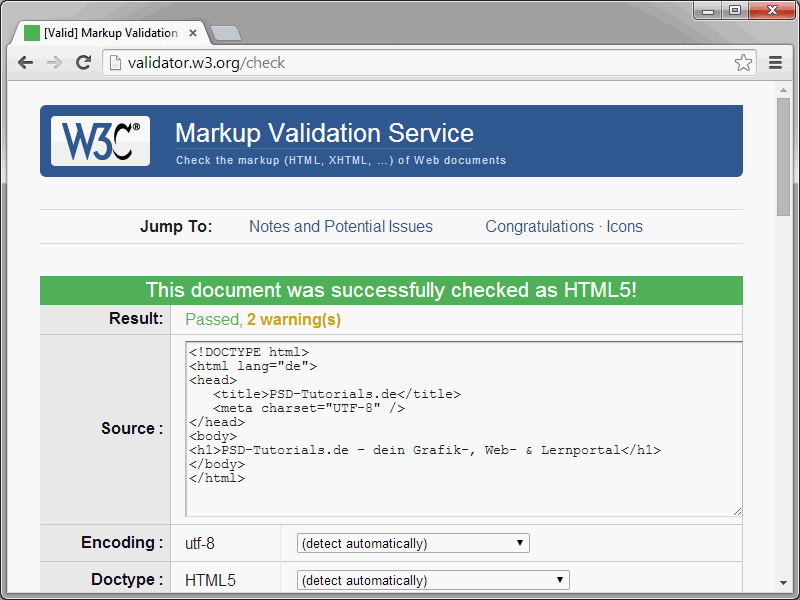Click the <h1> Lernportal source line

[x=424, y=450]
